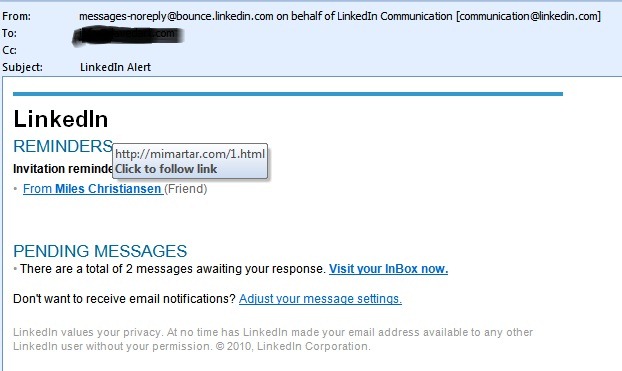The width and height of the screenshot is (622, 371).
Task: Click the LinkedIn values your privacy footer
Action: 273,339
